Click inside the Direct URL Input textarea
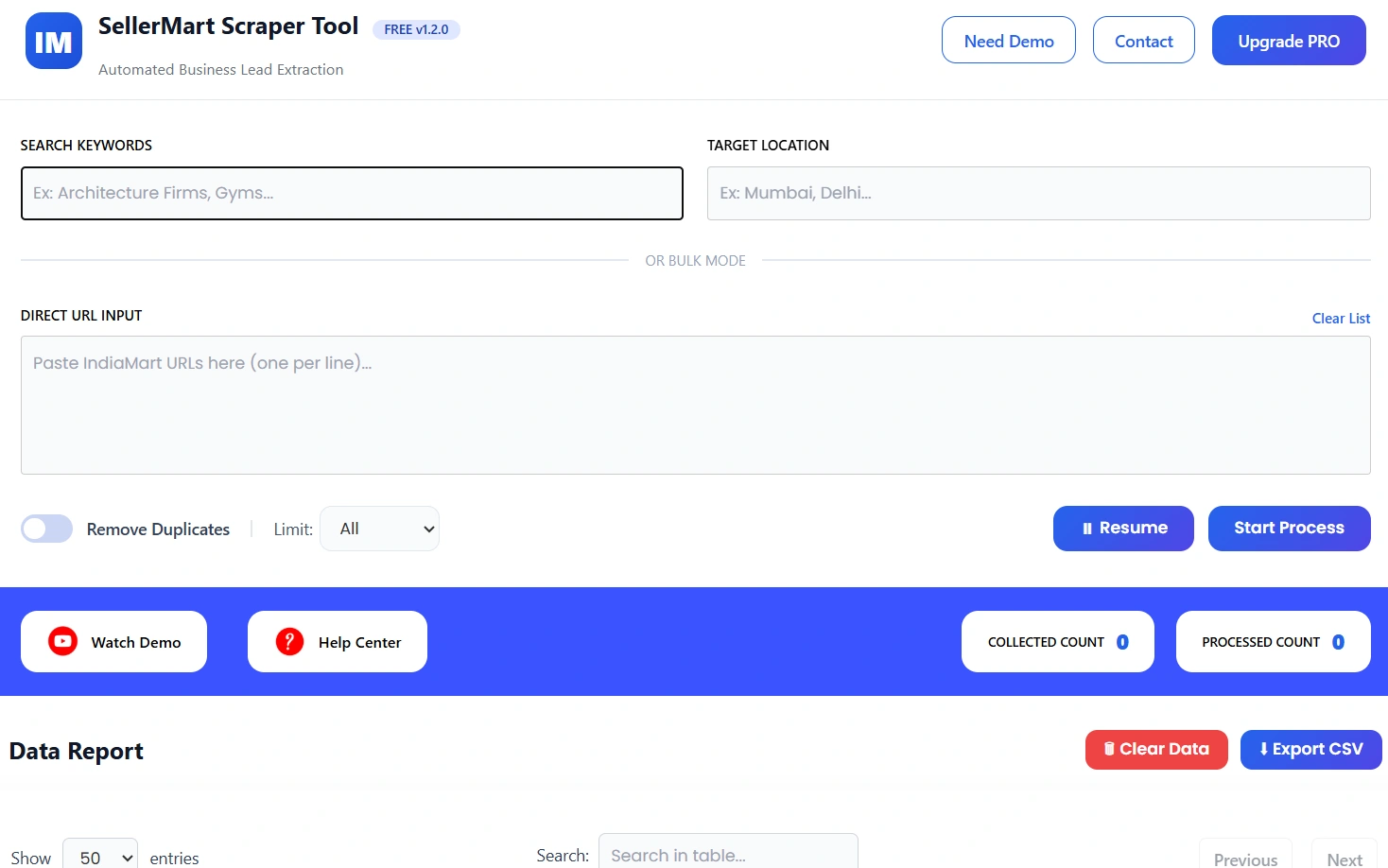Image resolution: width=1388 pixels, height=868 pixels. click(696, 405)
